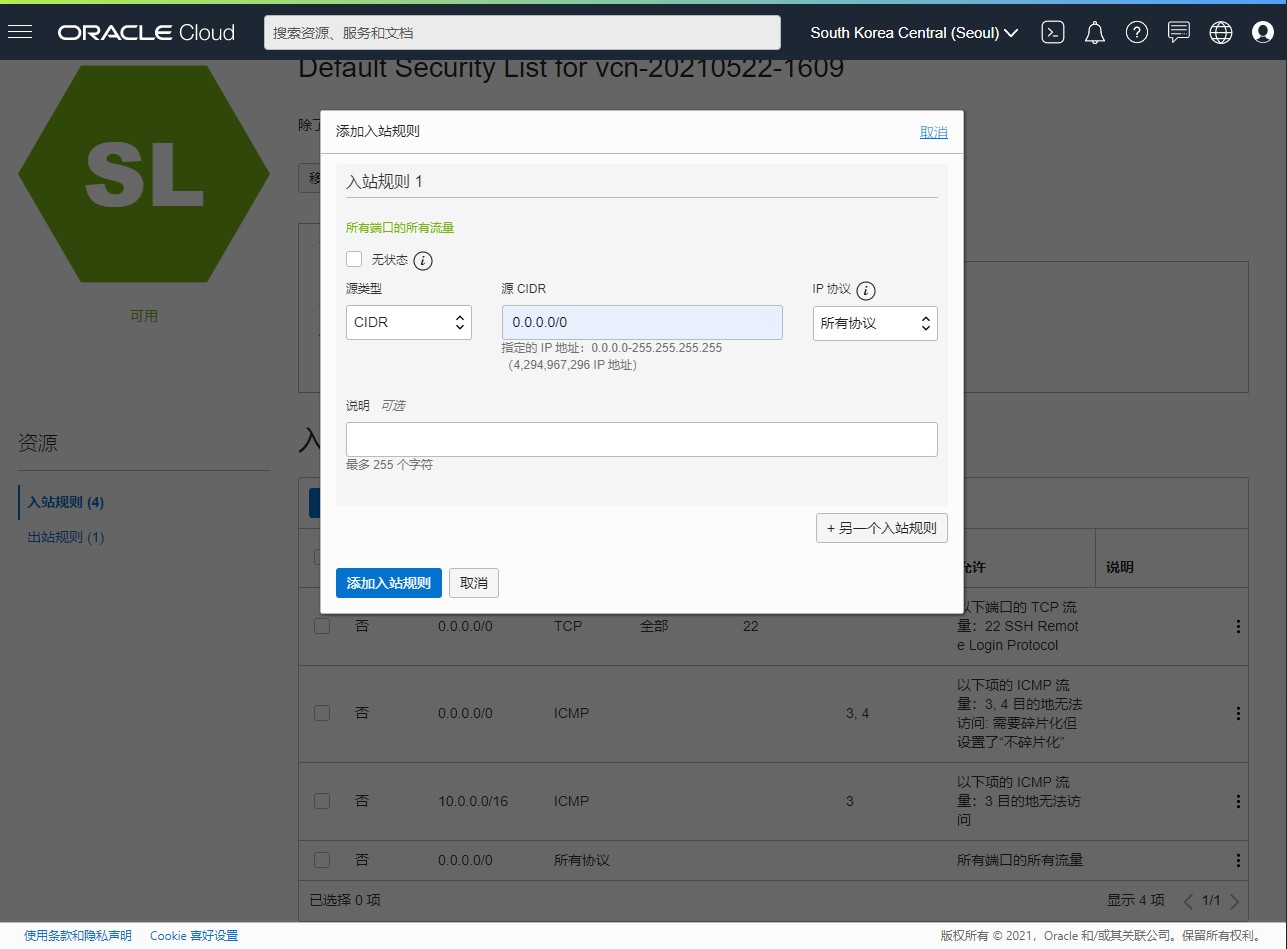The height and width of the screenshot is (949, 1287).
Task: Open the hamburger navigation menu
Action: tap(20, 32)
